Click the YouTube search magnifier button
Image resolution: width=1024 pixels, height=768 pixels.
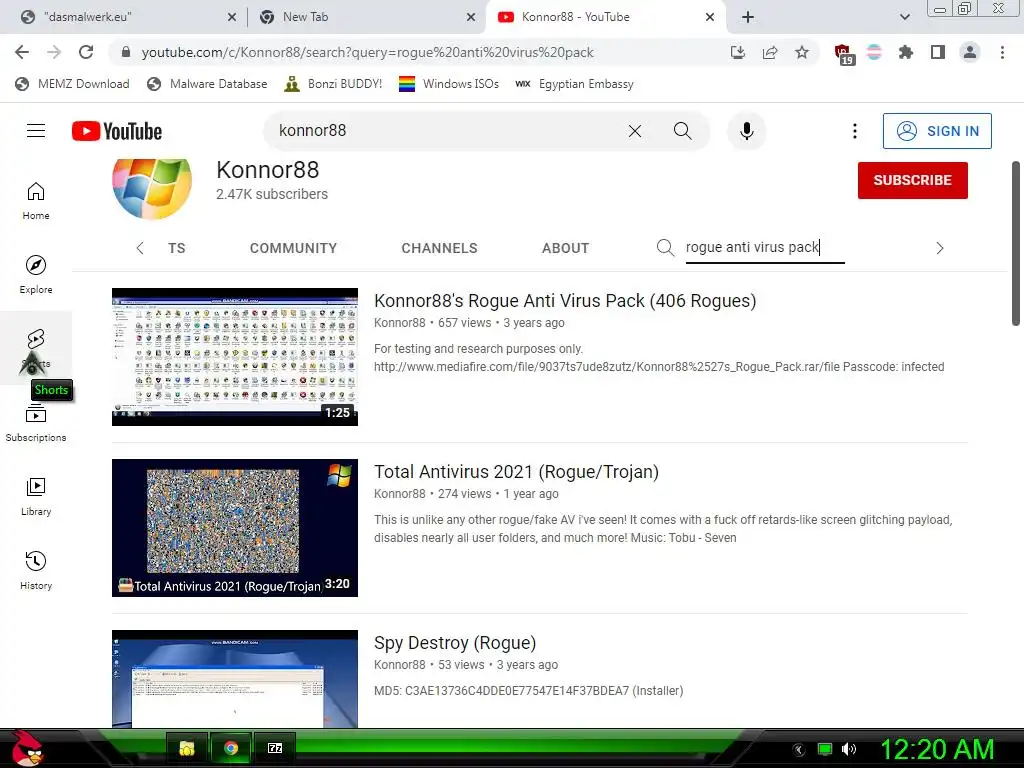point(682,131)
